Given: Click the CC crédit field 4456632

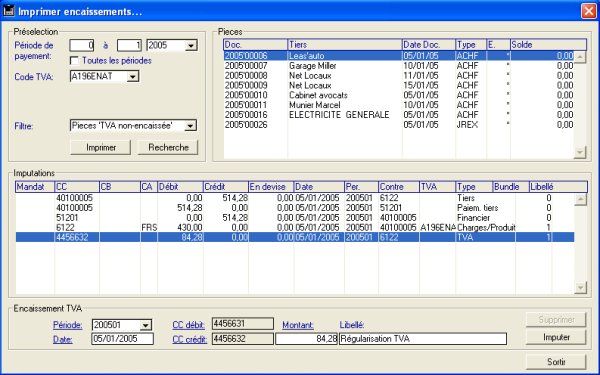Looking at the screenshot, I should (243, 339).
